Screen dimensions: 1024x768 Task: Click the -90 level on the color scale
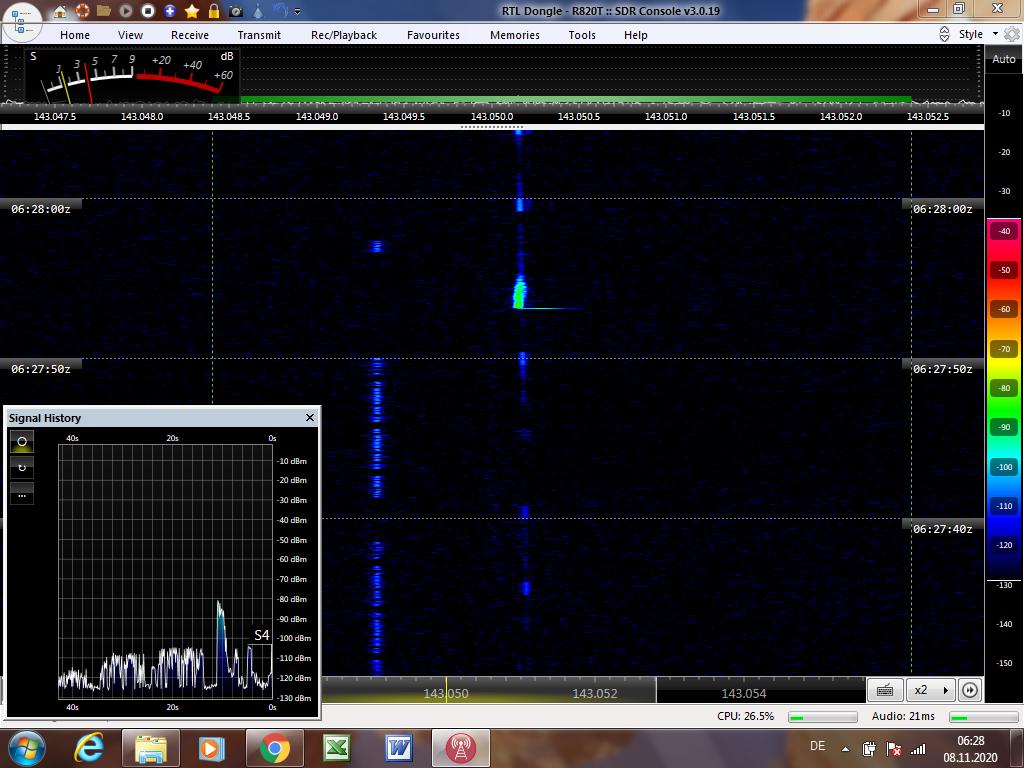tap(1004, 427)
